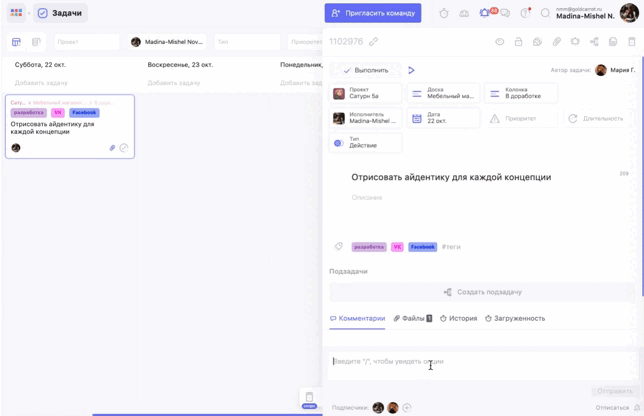Mark the task card's completion circle checkbox
This screenshot has height=416, width=644.
tap(124, 148)
